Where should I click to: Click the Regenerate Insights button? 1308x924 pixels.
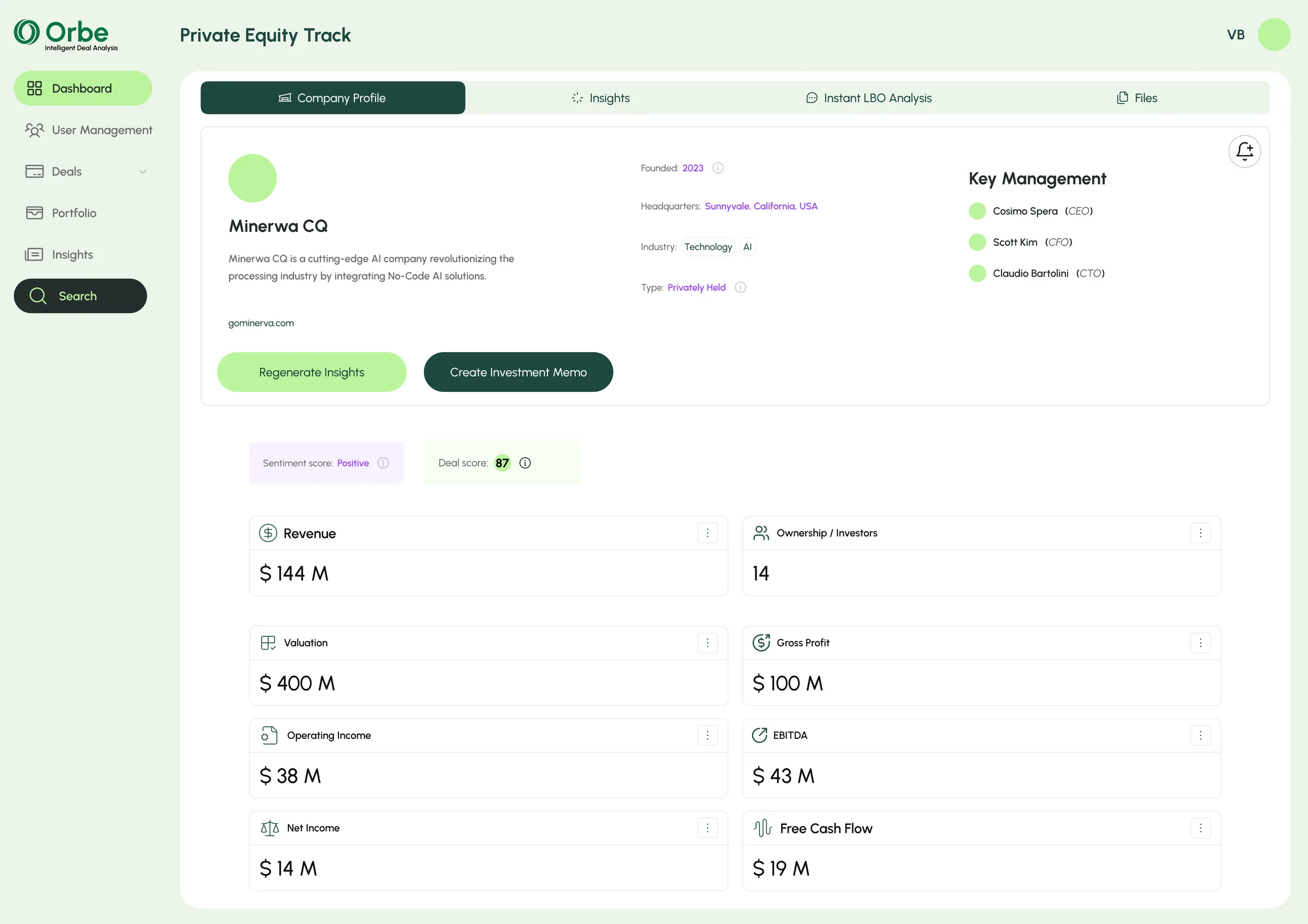312,372
